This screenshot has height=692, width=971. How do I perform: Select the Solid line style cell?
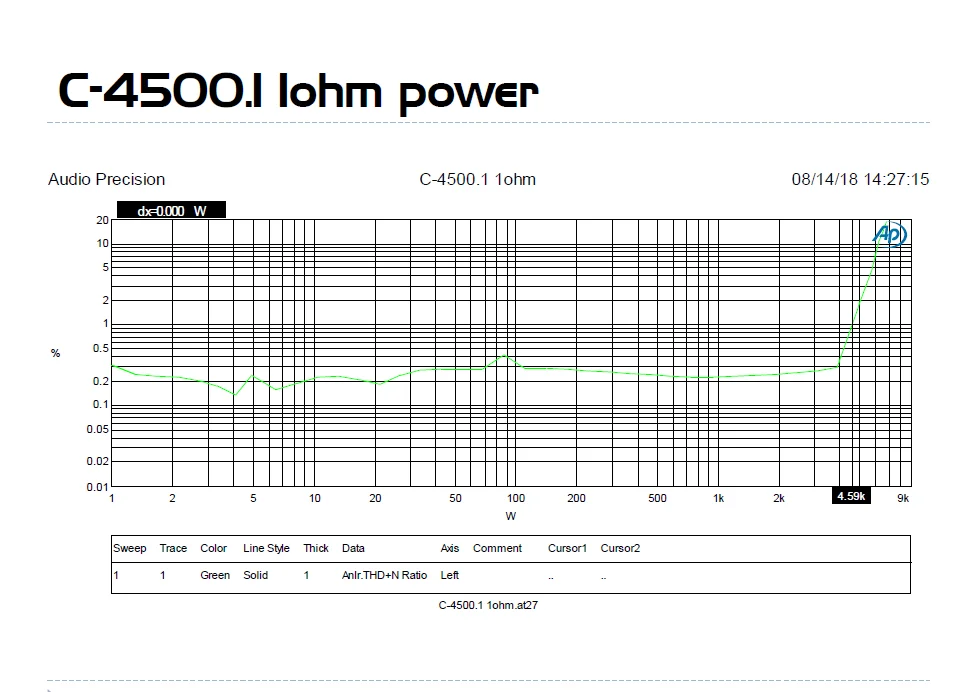point(255,575)
